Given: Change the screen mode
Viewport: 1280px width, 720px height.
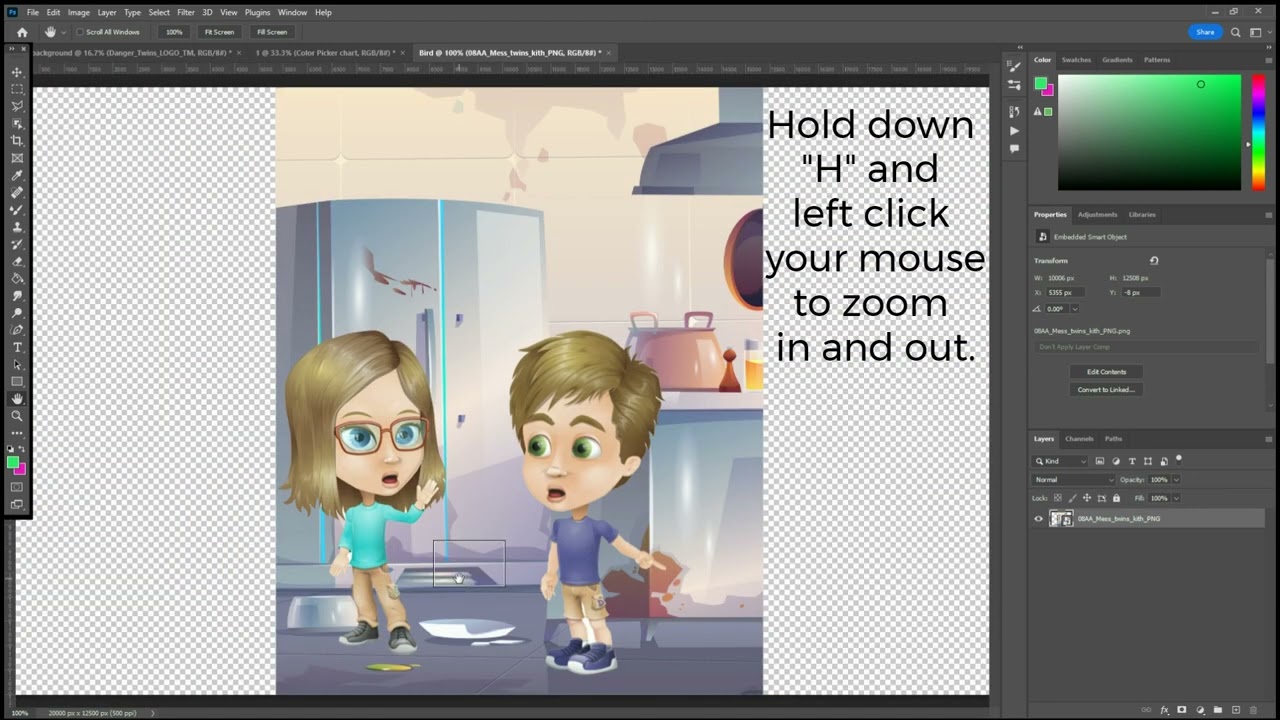Looking at the screenshot, I should click(17, 505).
